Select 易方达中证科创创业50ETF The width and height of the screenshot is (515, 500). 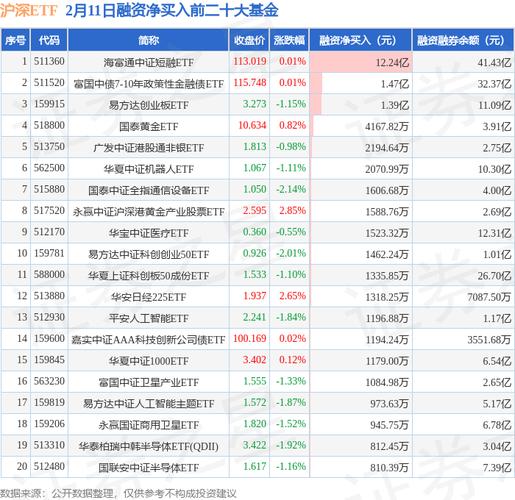(x=148, y=254)
